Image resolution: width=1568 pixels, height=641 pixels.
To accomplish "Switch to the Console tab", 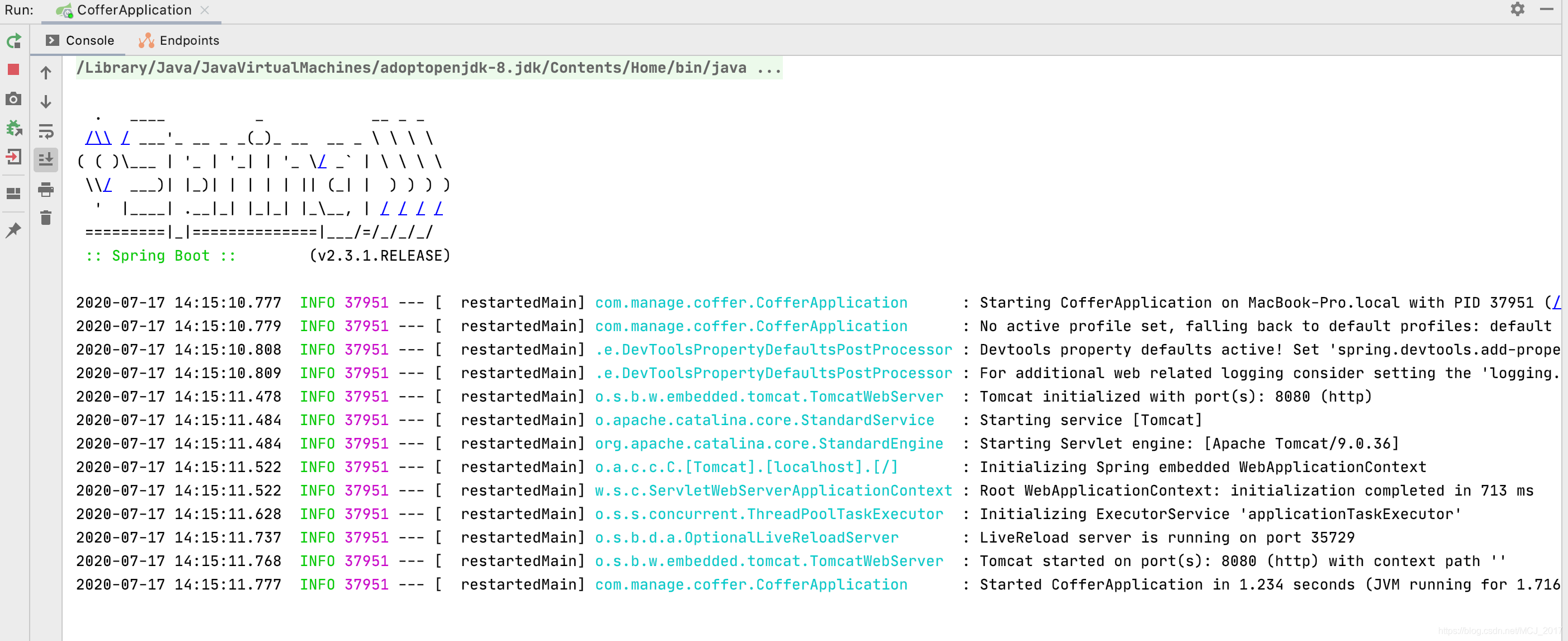I will 81,40.
